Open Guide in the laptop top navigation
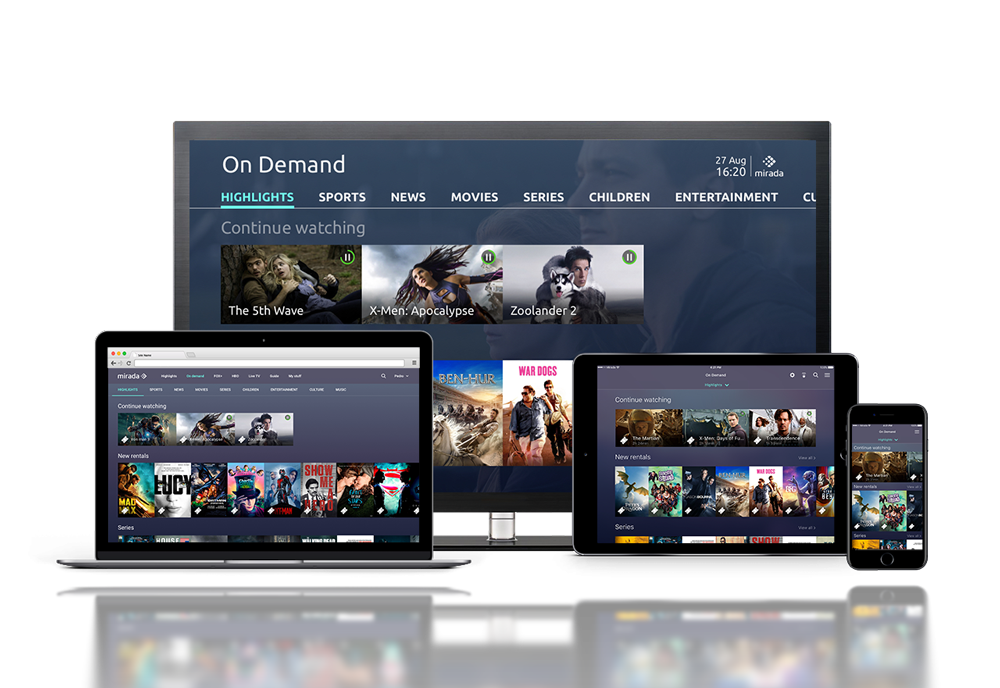The width and height of the screenshot is (1000, 688). click(x=274, y=376)
